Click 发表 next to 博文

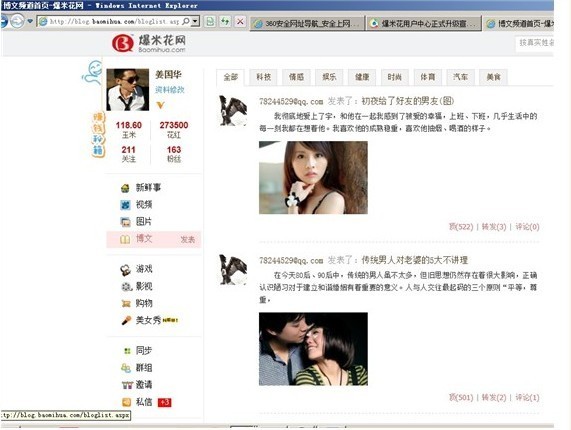[188, 240]
